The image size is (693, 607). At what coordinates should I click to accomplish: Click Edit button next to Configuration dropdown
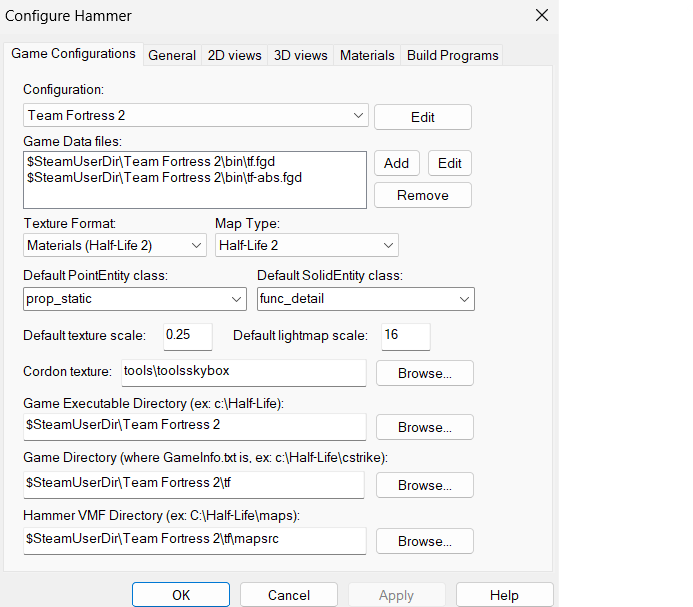[x=423, y=117]
